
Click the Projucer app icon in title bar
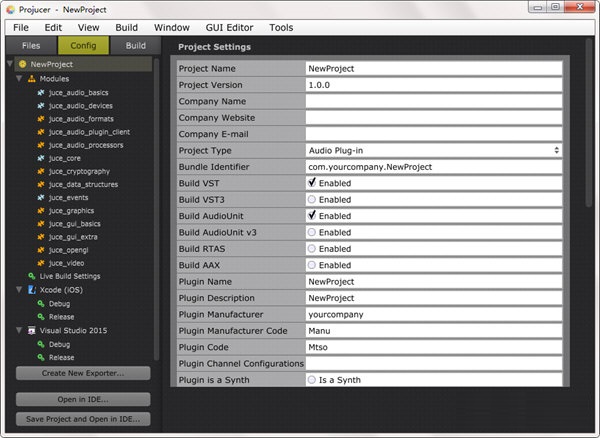point(11,10)
